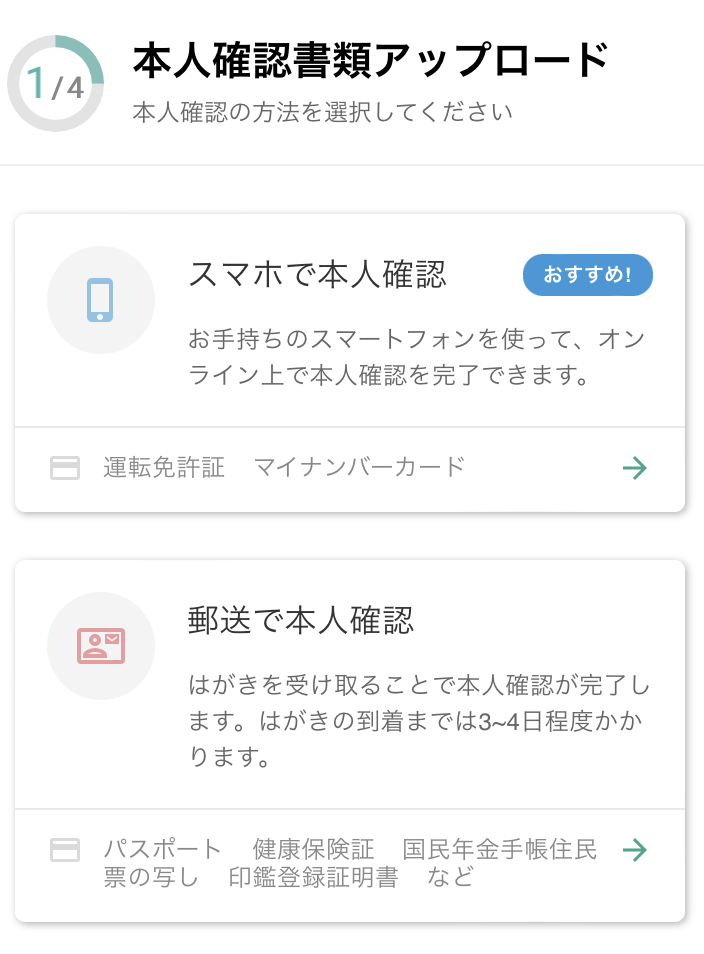The width and height of the screenshot is (704, 954).
Task: Tap the red ID card mail icon
Action: click(x=101, y=646)
